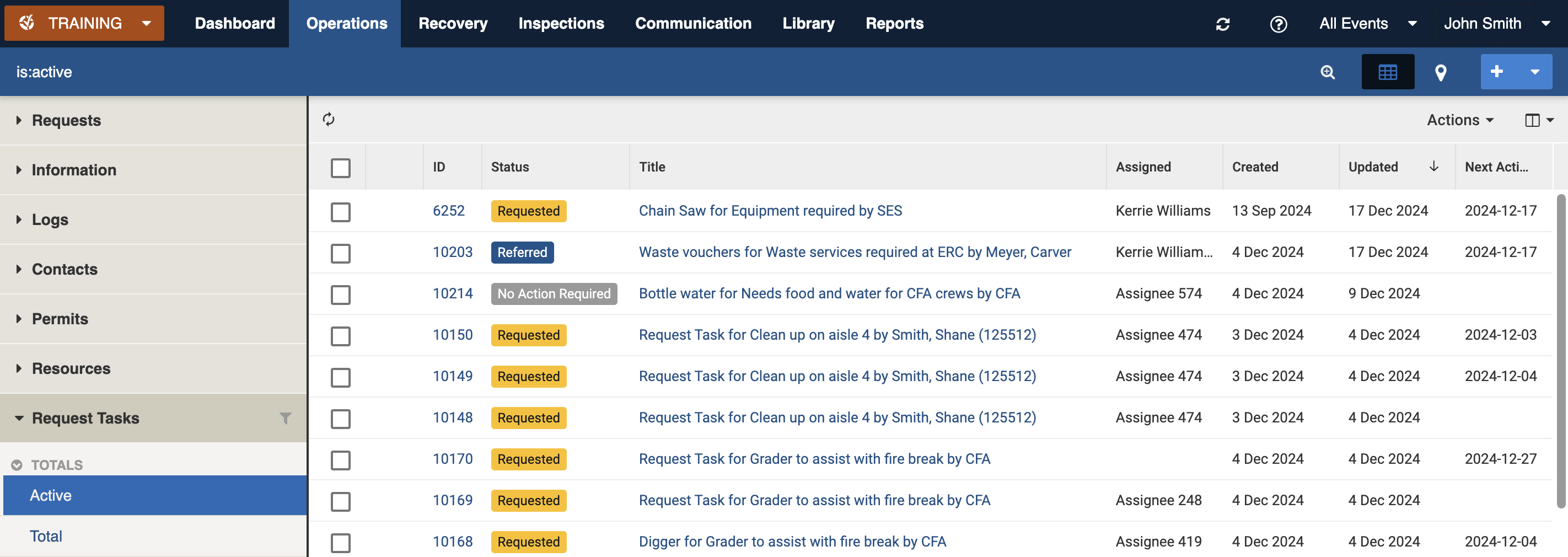Check the box for request 10214

340,294
